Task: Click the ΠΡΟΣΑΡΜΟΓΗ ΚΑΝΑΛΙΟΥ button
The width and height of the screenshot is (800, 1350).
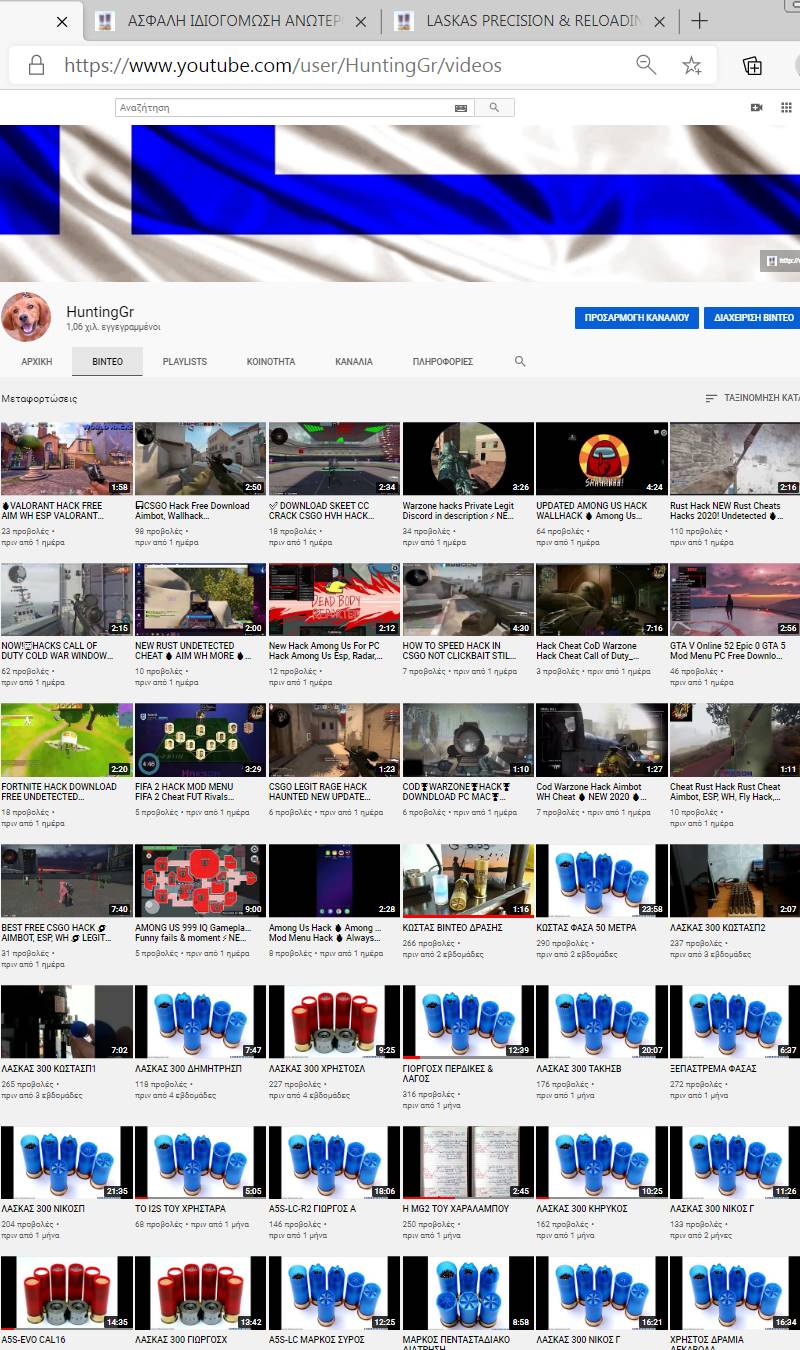Action: click(636, 317)
